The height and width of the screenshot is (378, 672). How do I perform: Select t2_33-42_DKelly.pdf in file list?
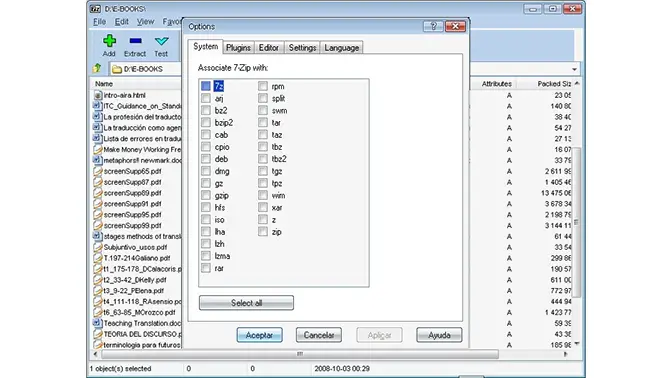click(x=135, y=280)
